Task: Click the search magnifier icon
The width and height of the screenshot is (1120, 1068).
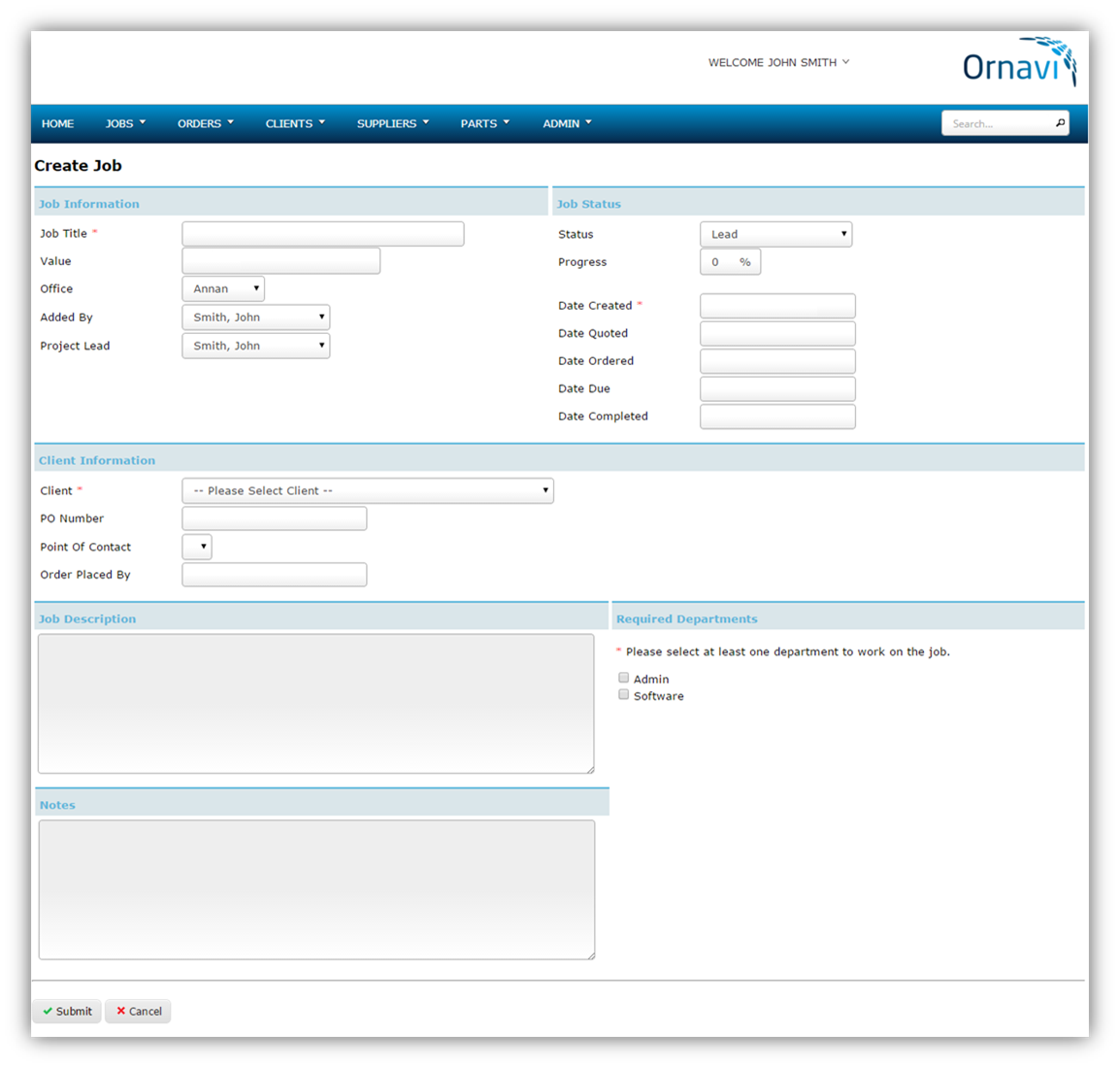Action: tap(1060, 123)
